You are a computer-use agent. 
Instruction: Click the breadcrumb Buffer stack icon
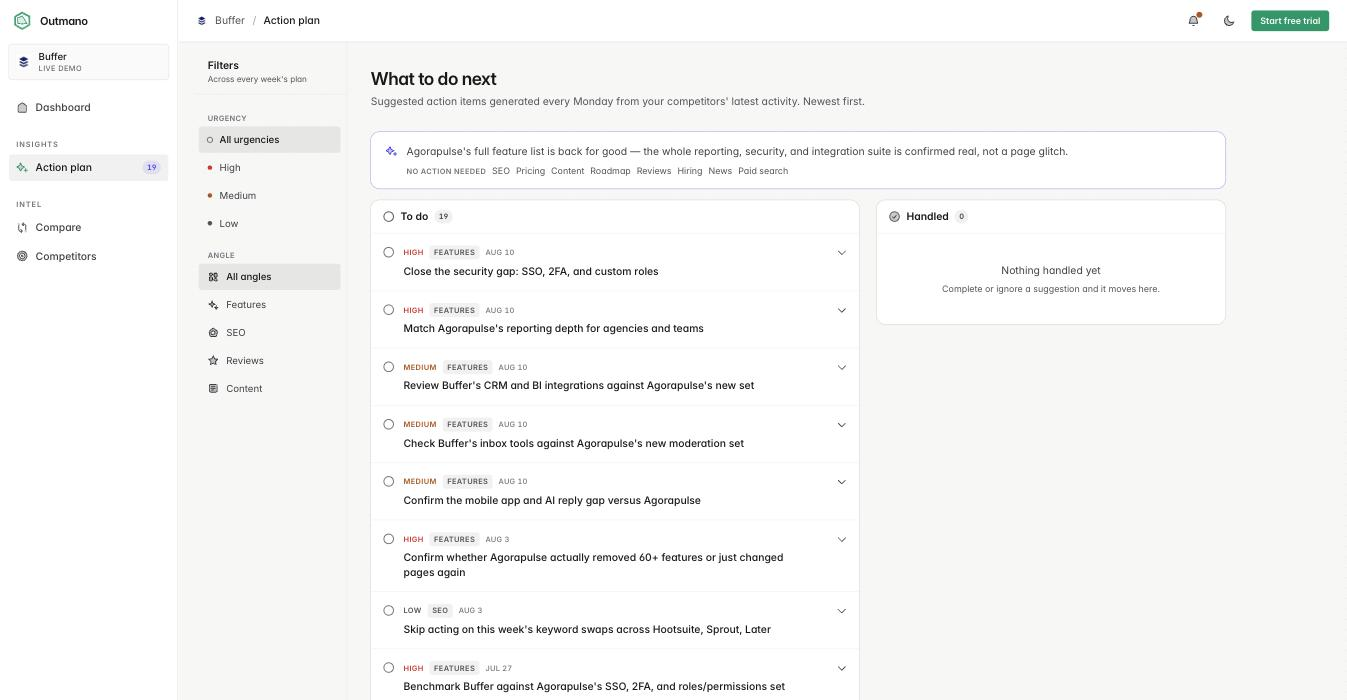(202, 21)
